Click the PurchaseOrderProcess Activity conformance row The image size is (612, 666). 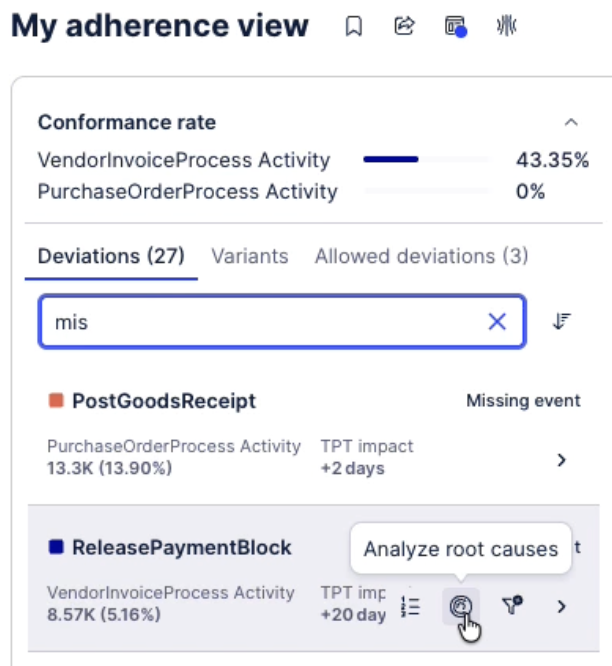click(x=187, y=191)
